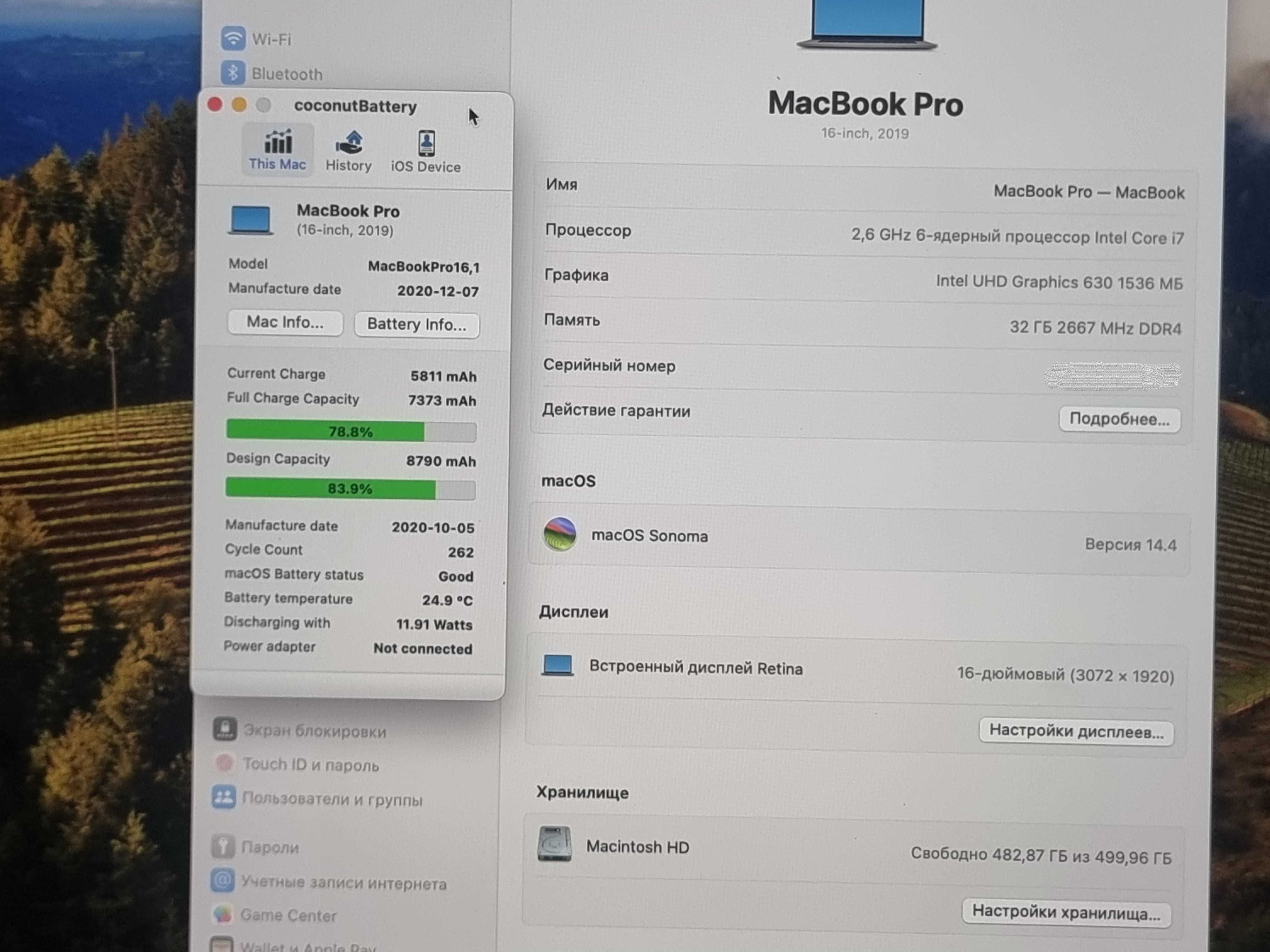Open Экран блокировки in the sidebar
Viewport: 1270px width, 952px height.
click(300, 731)
